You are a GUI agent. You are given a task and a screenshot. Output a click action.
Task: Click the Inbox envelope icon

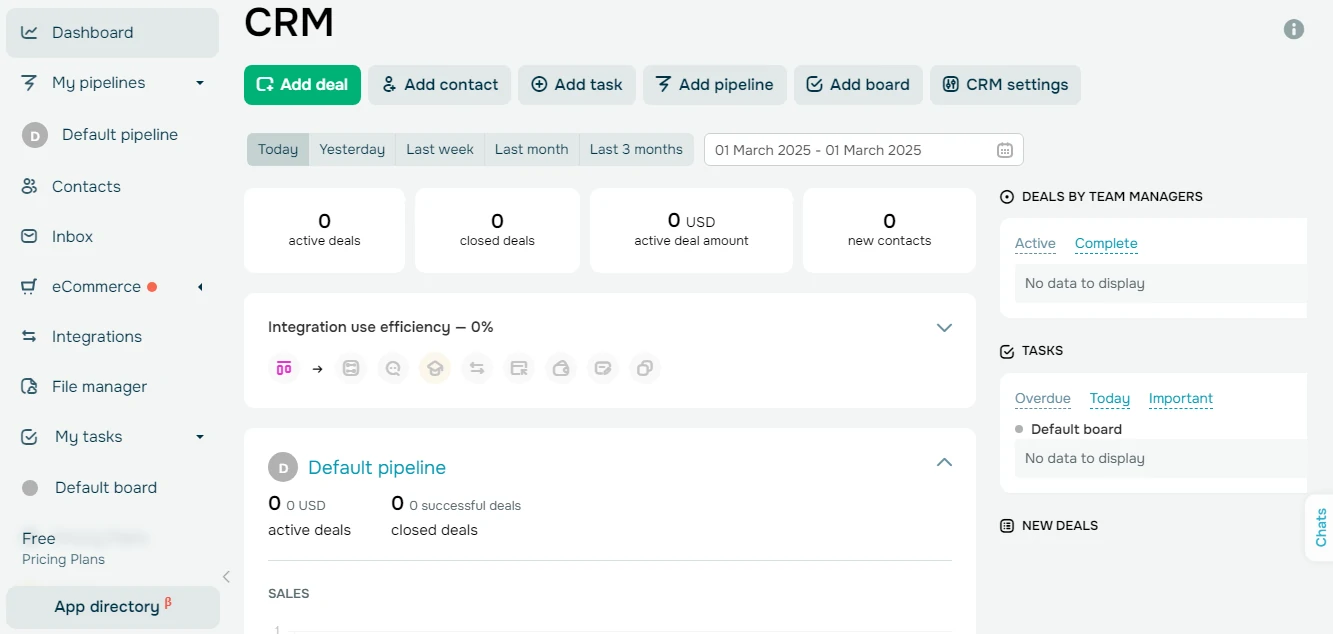pyautogui.click(x=30, y=236)
